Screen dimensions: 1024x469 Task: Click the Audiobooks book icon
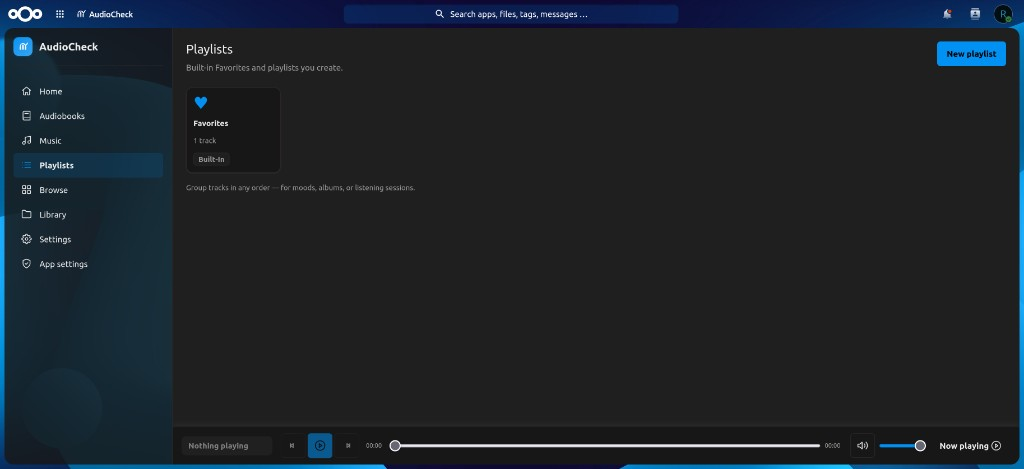27,116
